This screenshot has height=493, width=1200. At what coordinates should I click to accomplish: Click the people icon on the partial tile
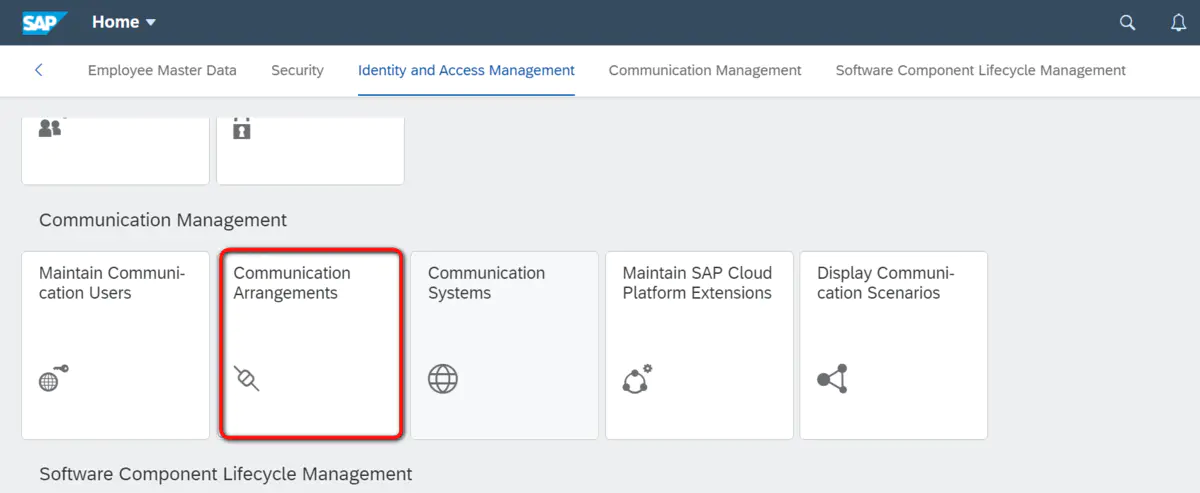point(50,128)
